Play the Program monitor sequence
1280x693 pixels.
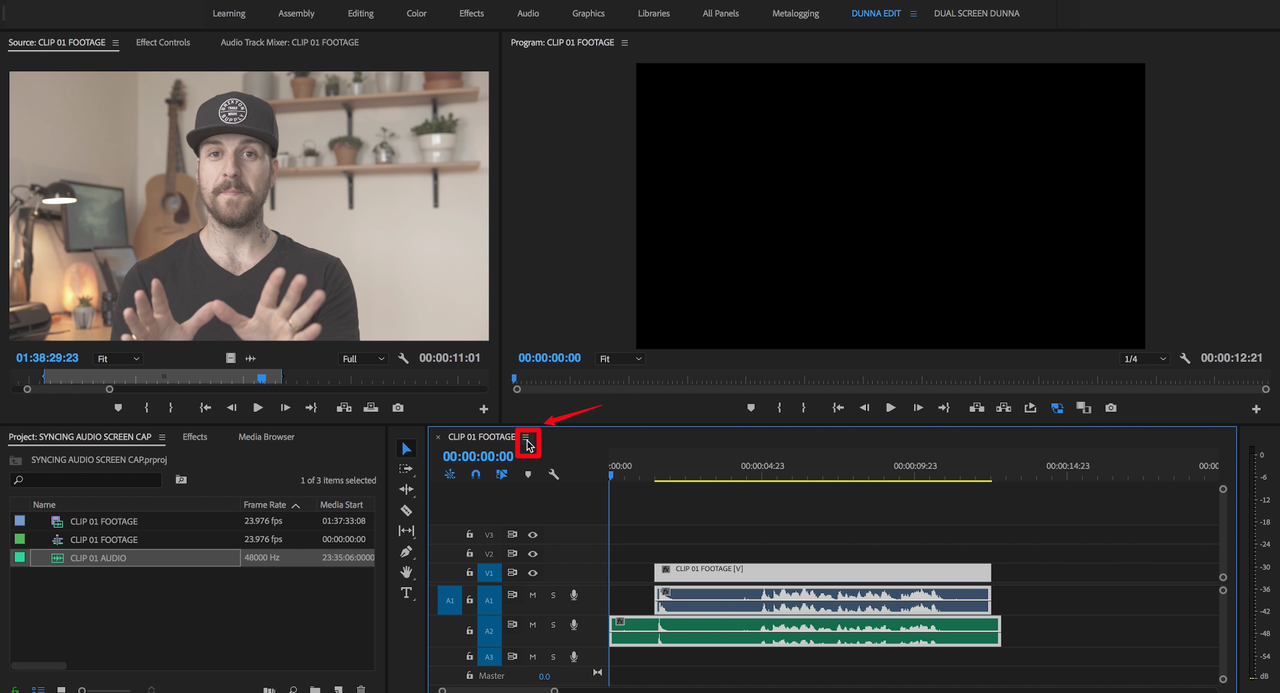pos(890,408)
